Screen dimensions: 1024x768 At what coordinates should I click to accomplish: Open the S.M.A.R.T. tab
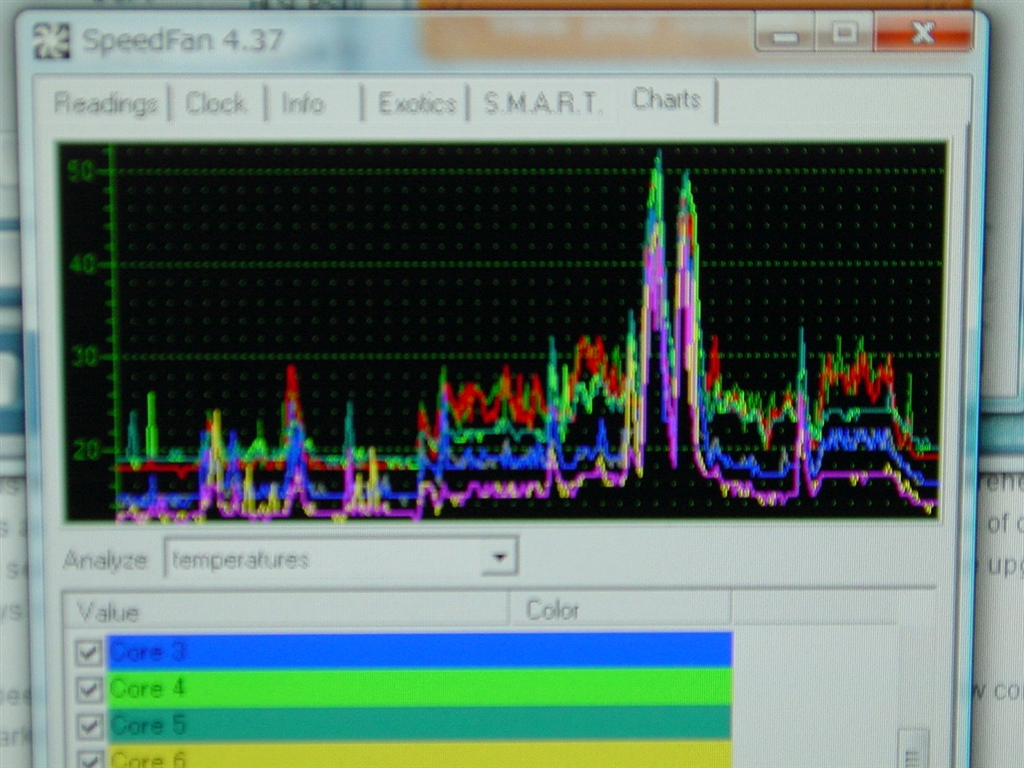(x=541, y=103)
